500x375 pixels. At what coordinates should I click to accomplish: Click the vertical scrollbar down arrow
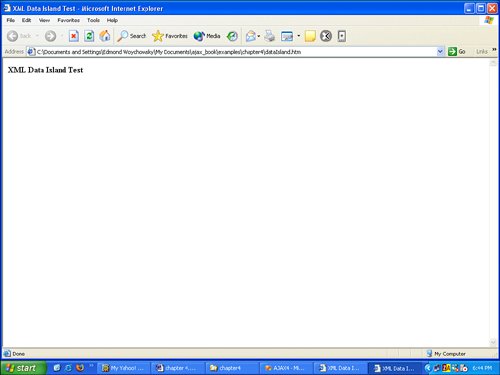click(493, 342)
